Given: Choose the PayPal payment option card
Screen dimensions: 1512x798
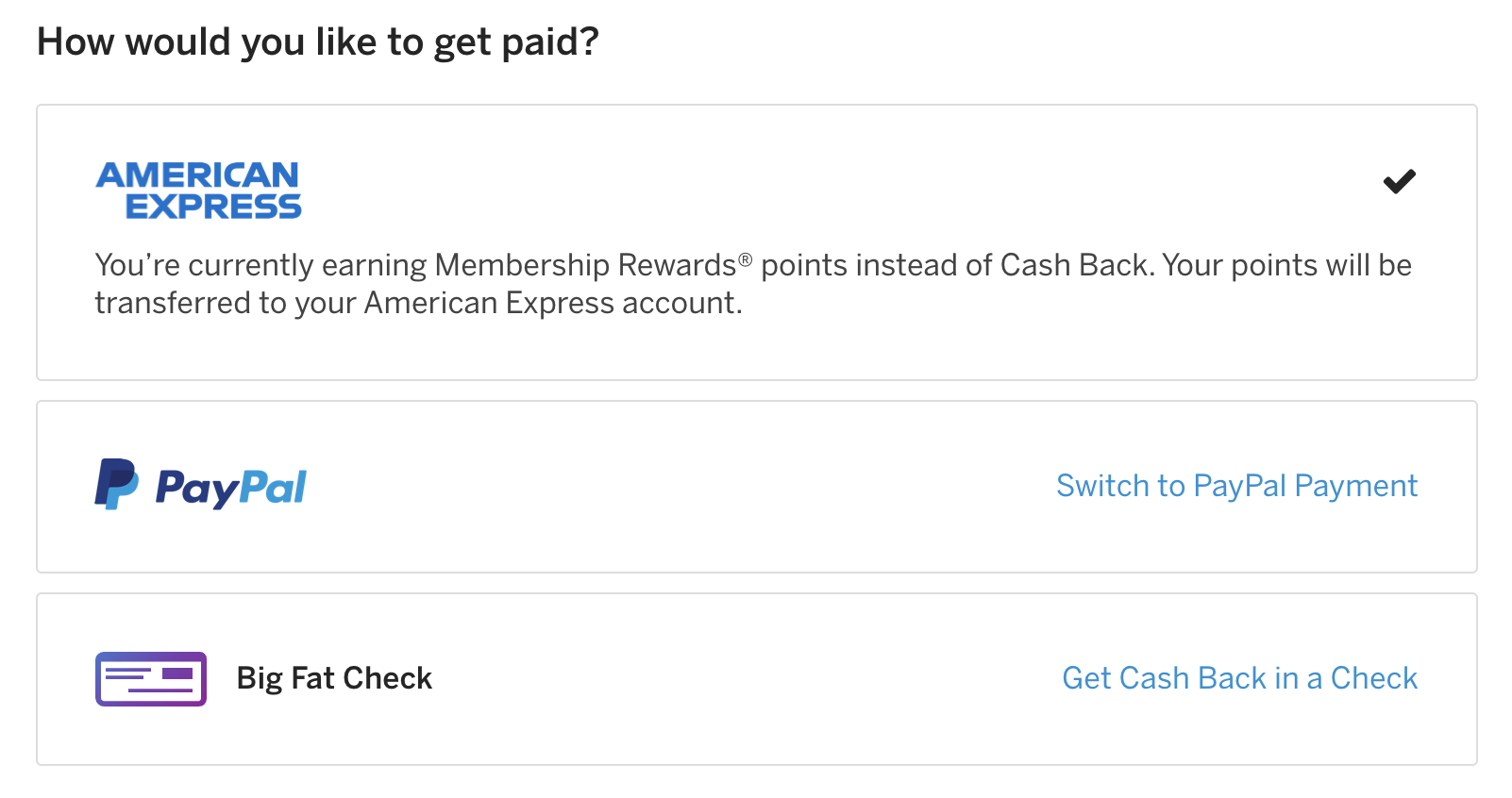Looking at the screenshot, I should [x=755, y=487].
